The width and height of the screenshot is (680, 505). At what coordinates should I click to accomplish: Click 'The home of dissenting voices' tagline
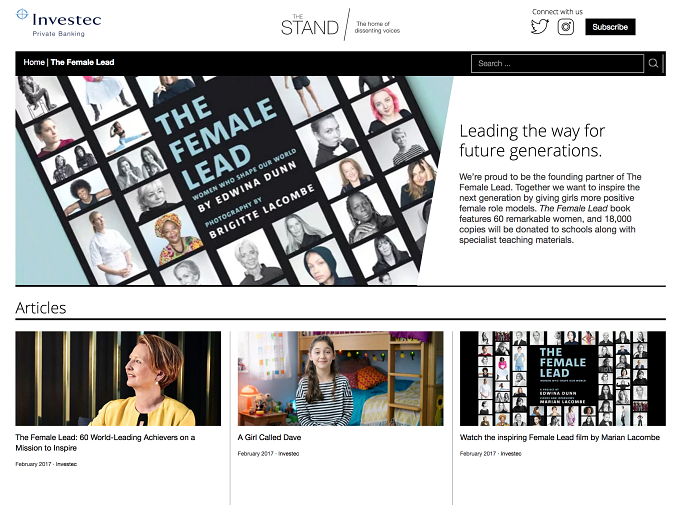pyautogui.click(x=377, y=27)
